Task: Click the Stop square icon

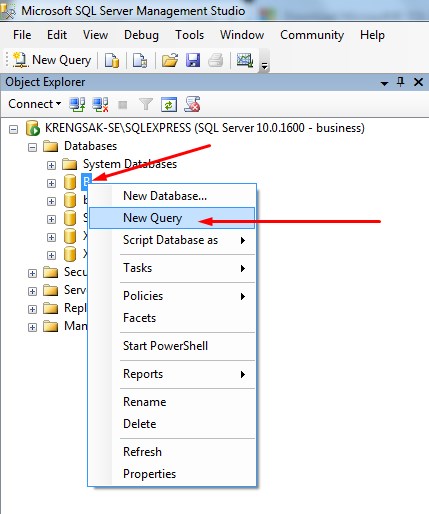Action: [x=123, y=105]
